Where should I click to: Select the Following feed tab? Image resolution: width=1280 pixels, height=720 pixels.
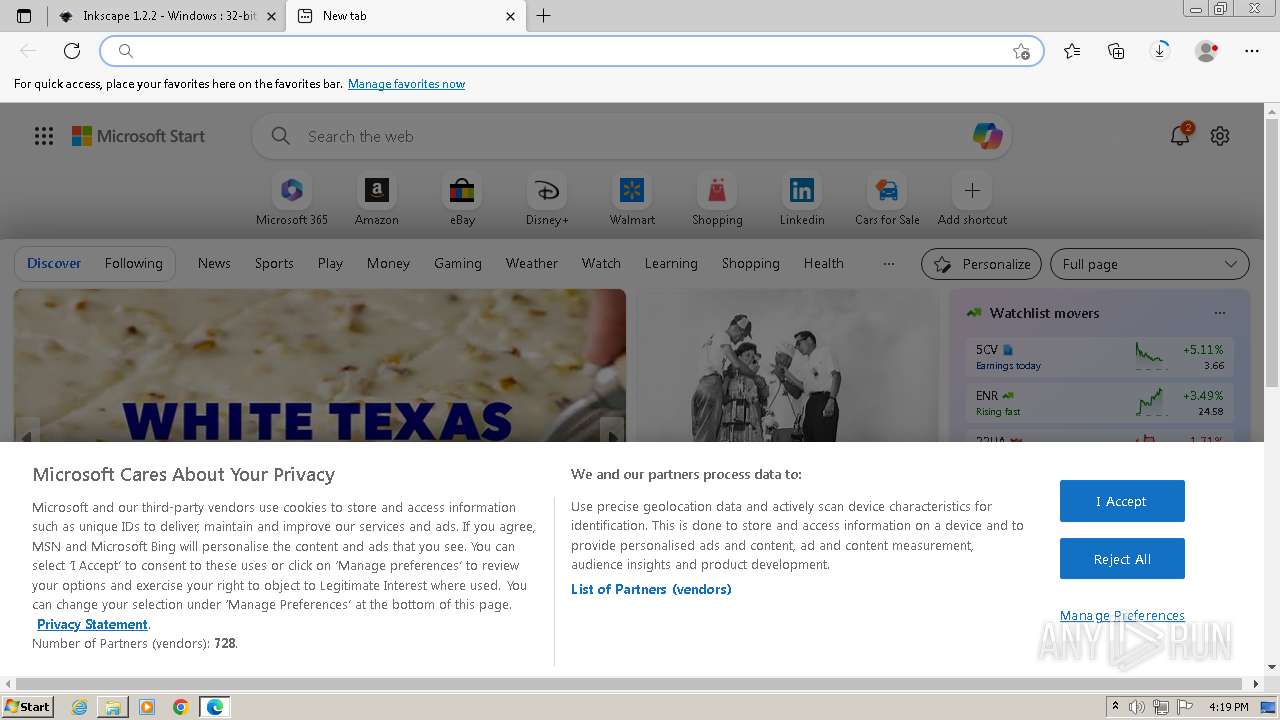(133, 263)
